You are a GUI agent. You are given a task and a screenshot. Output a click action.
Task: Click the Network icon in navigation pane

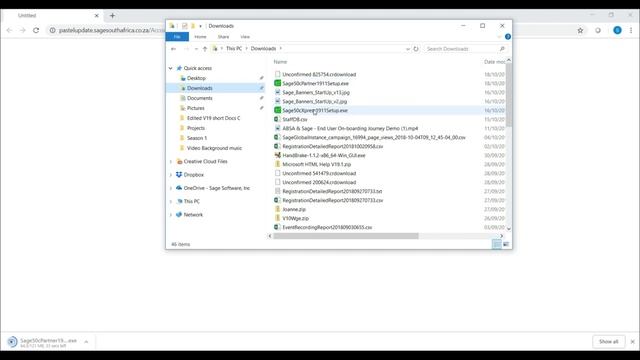tap(179, 215)
